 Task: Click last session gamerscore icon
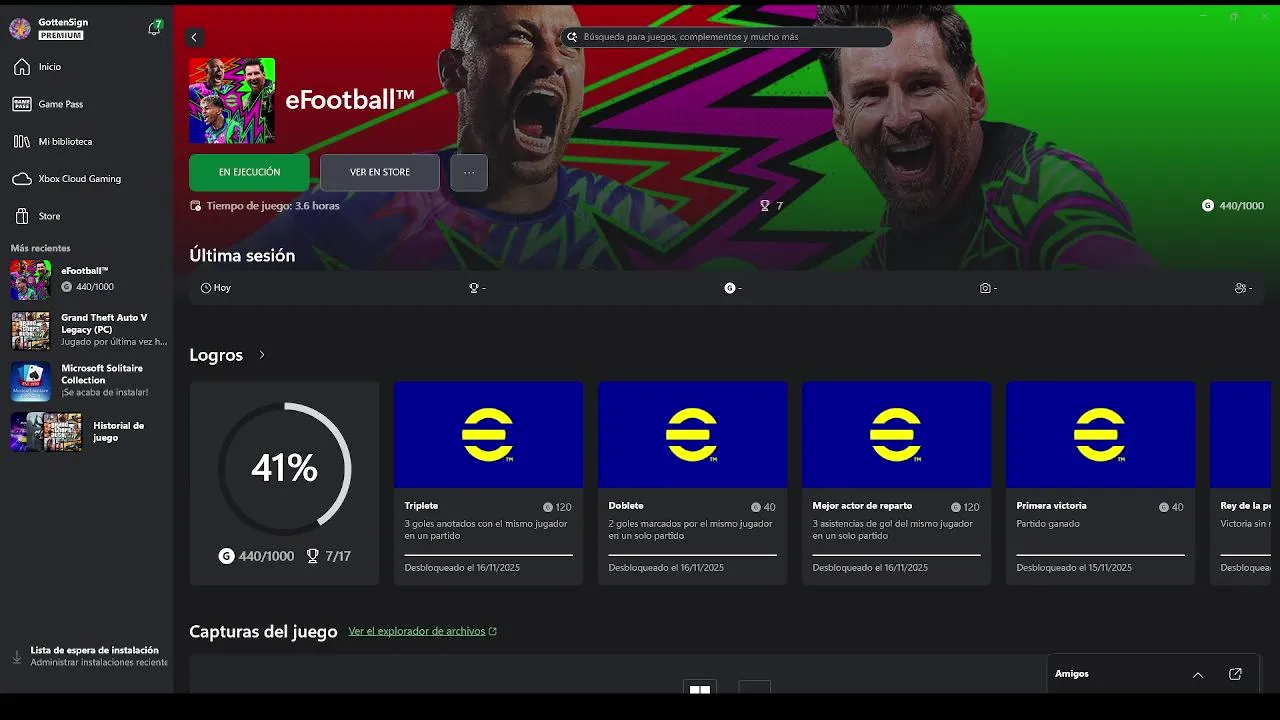tap(730, 288)
